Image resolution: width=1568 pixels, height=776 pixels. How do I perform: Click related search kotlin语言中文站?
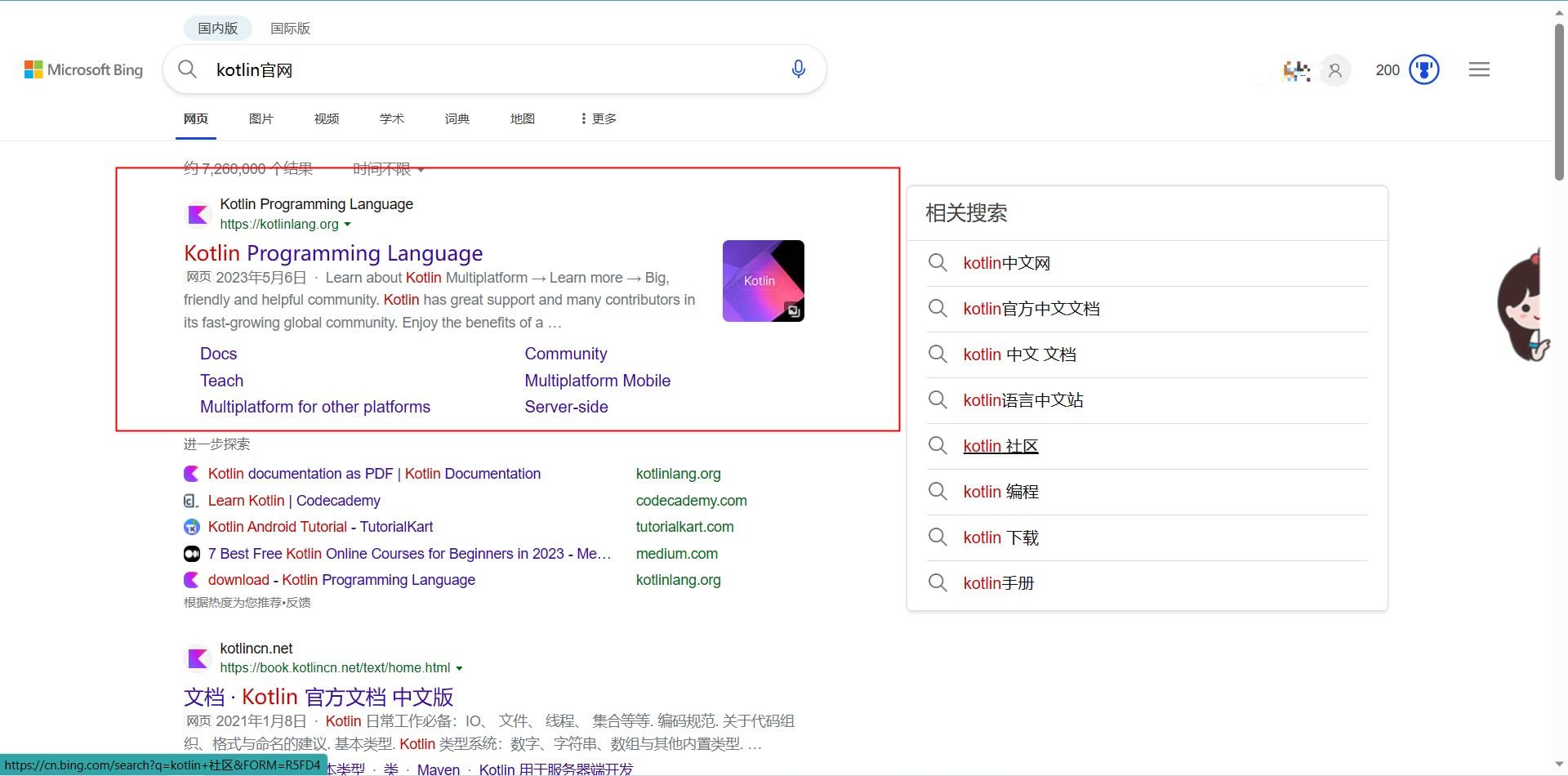pyautogui.click(x=1023, y=400)
